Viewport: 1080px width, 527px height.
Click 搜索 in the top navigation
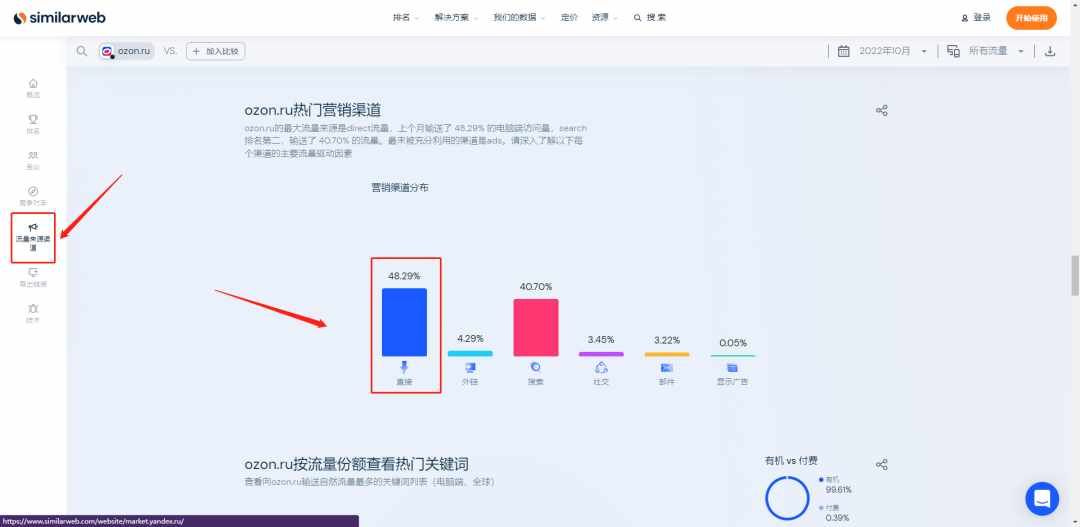pos(650,18)
